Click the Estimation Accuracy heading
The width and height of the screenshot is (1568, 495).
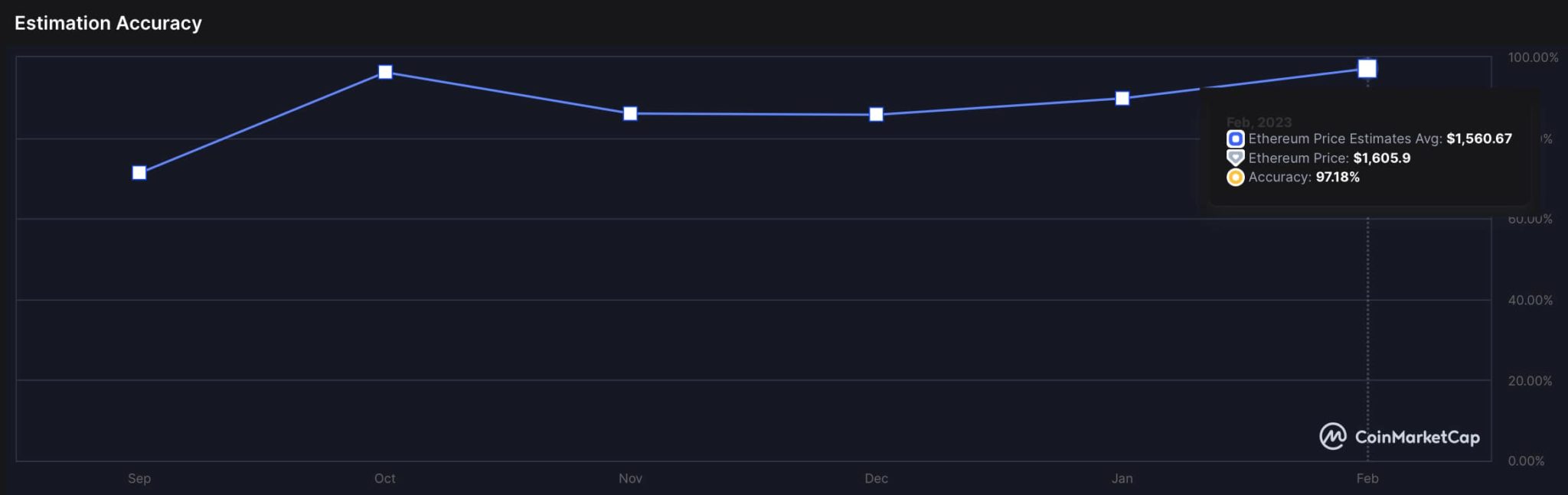click(x=108, y=23)
